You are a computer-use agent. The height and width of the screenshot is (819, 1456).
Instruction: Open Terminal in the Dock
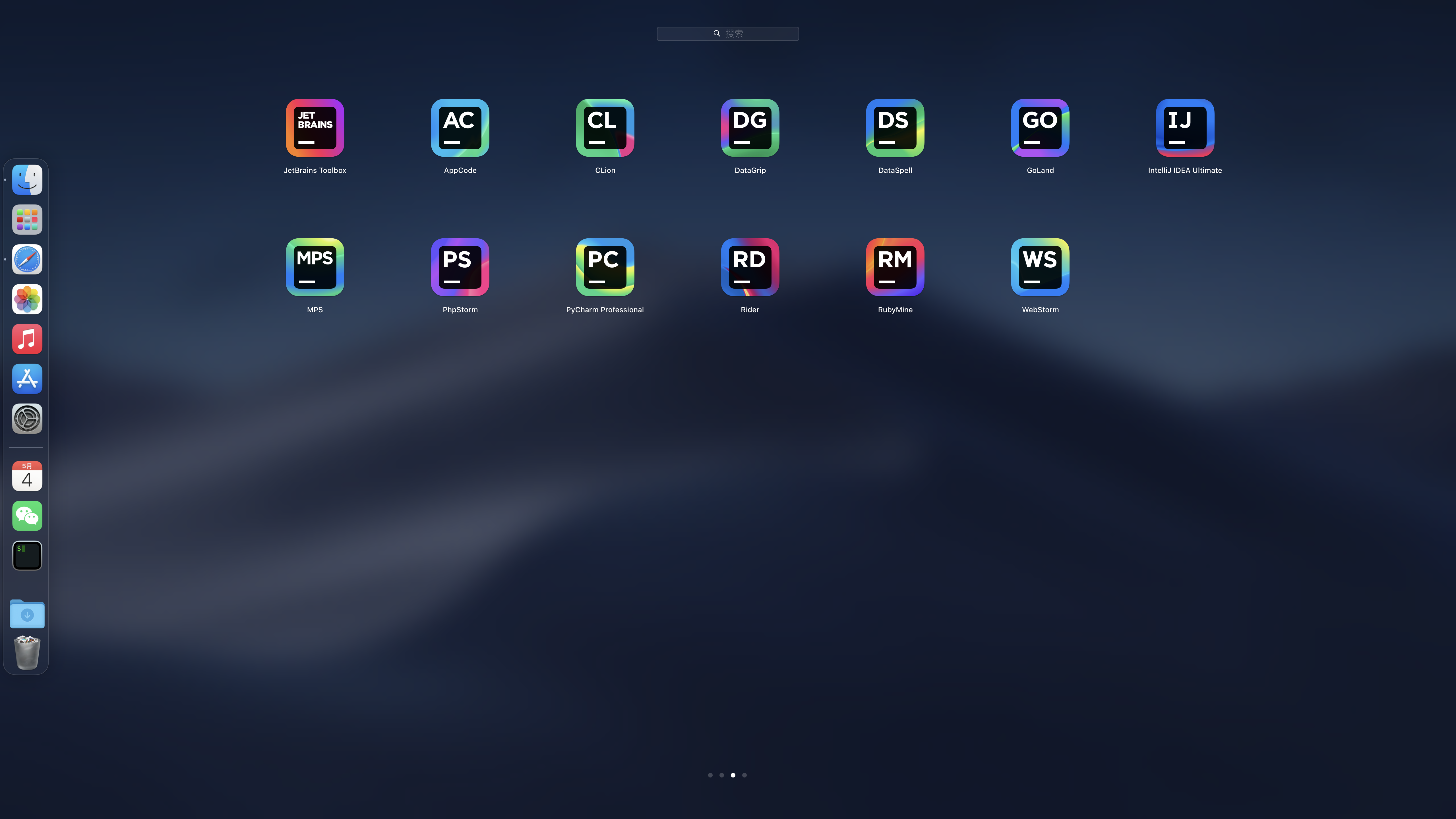27,555
